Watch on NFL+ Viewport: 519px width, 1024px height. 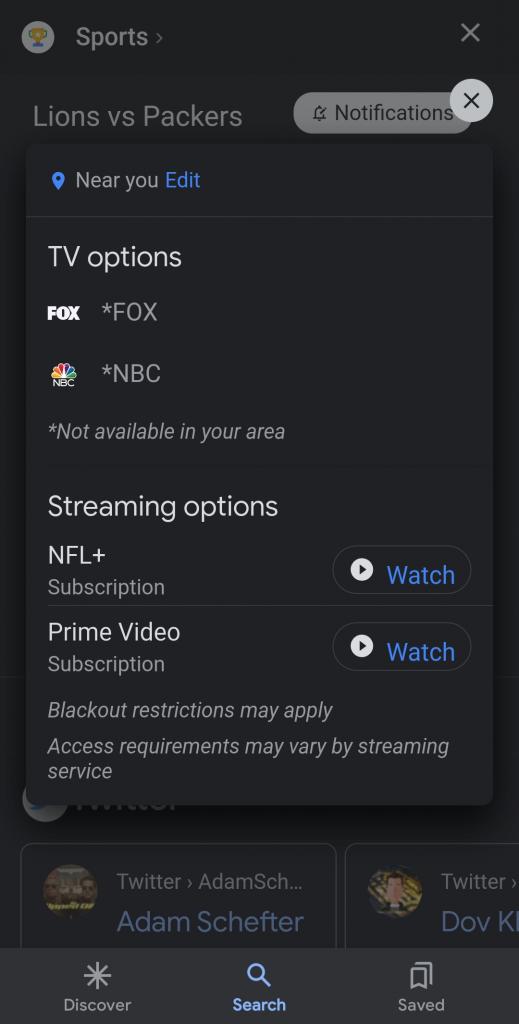tap(401, 570)
